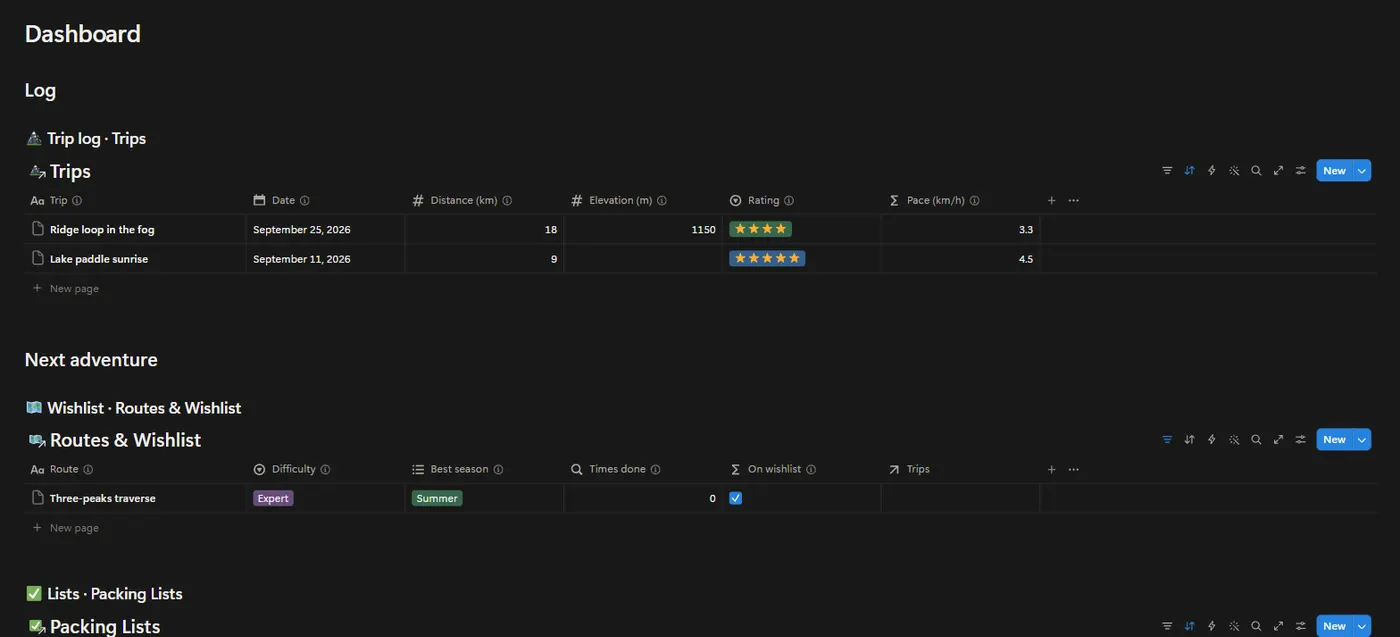Uncheck On wishlist for Three-peaks traverse
This screenshot has width=1400, height=637.
(736, 498)
